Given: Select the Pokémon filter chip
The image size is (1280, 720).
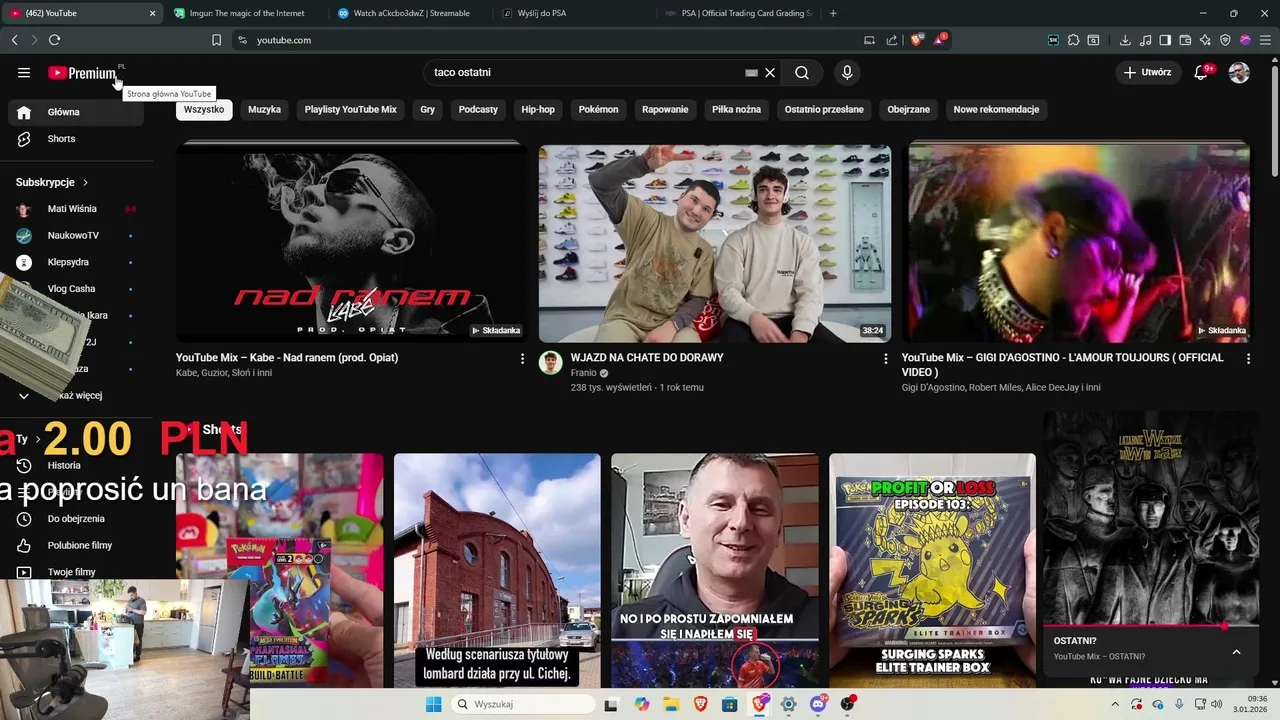Looking at the screenshot, I should 598,109.
